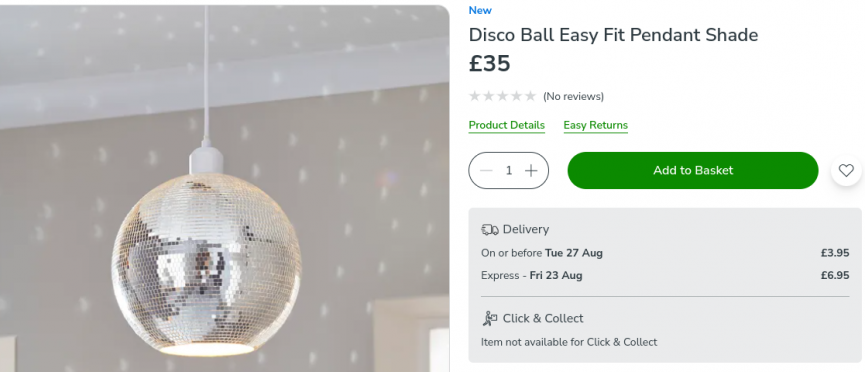The height and width of the screenshot is (372, 865).
Task: Open the disco ball product image
Action: pos(225,189)
